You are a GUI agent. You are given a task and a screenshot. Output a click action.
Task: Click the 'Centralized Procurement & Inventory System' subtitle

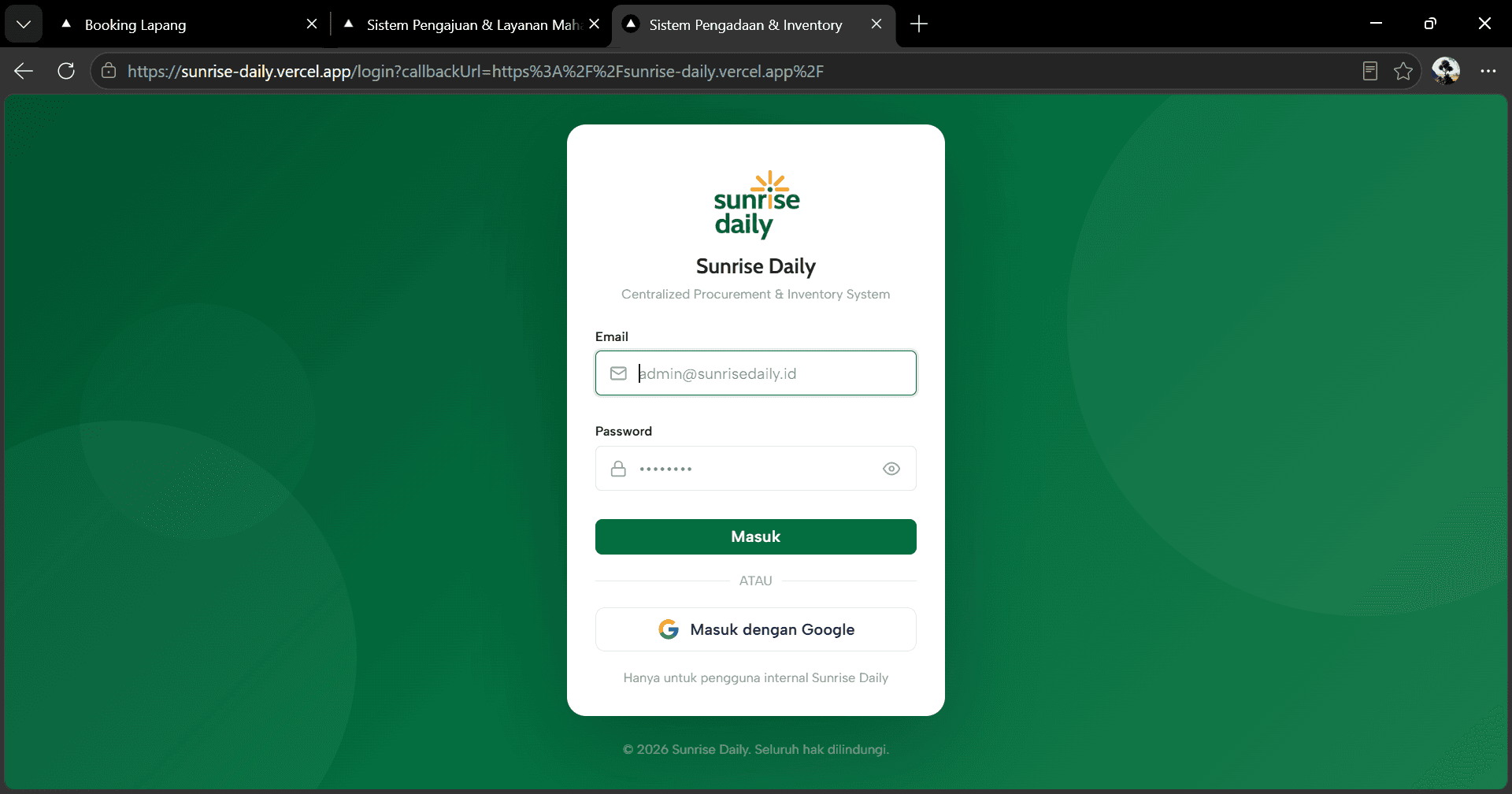(x=756, y=294)
